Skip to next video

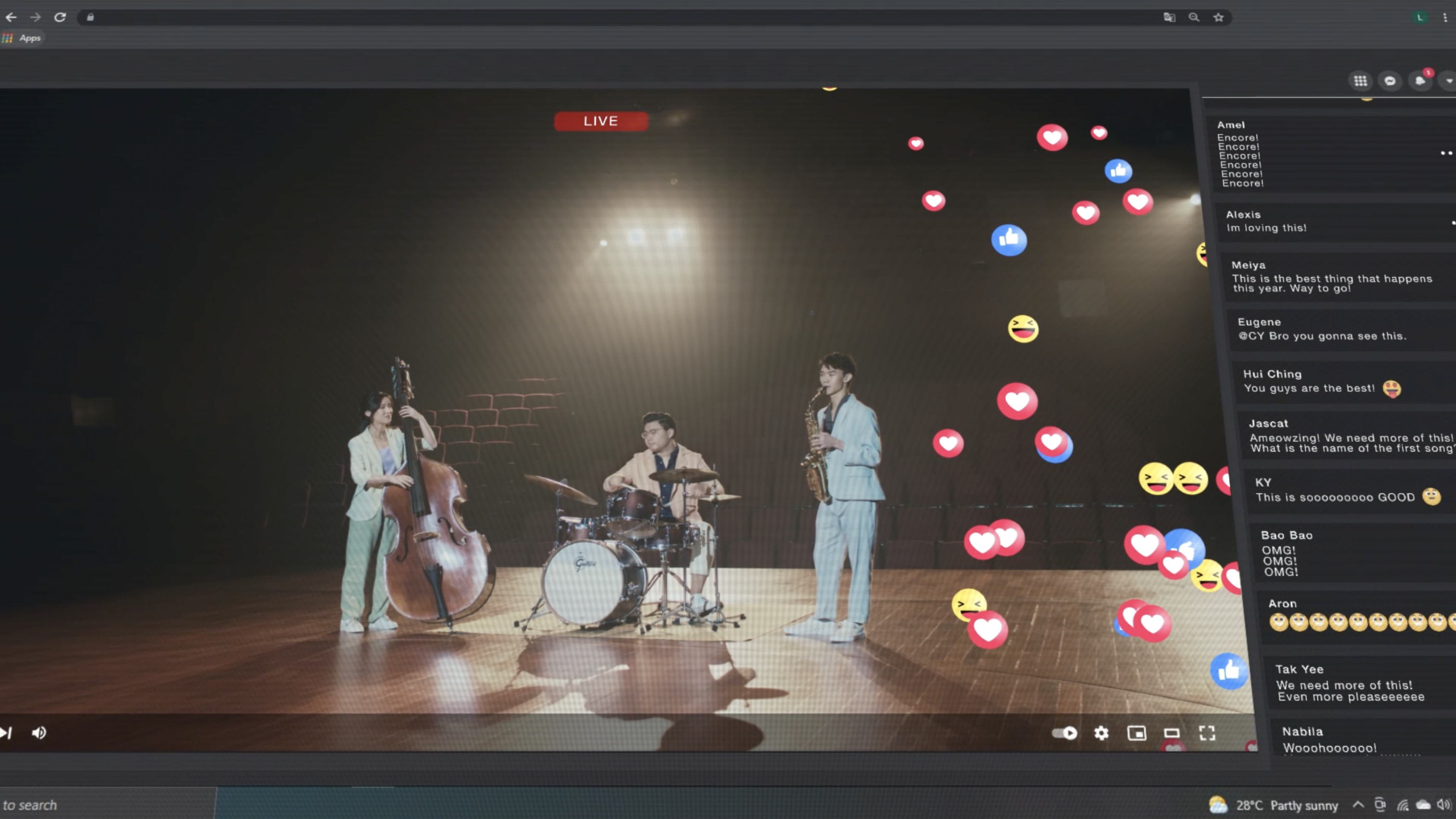(6, 733)
